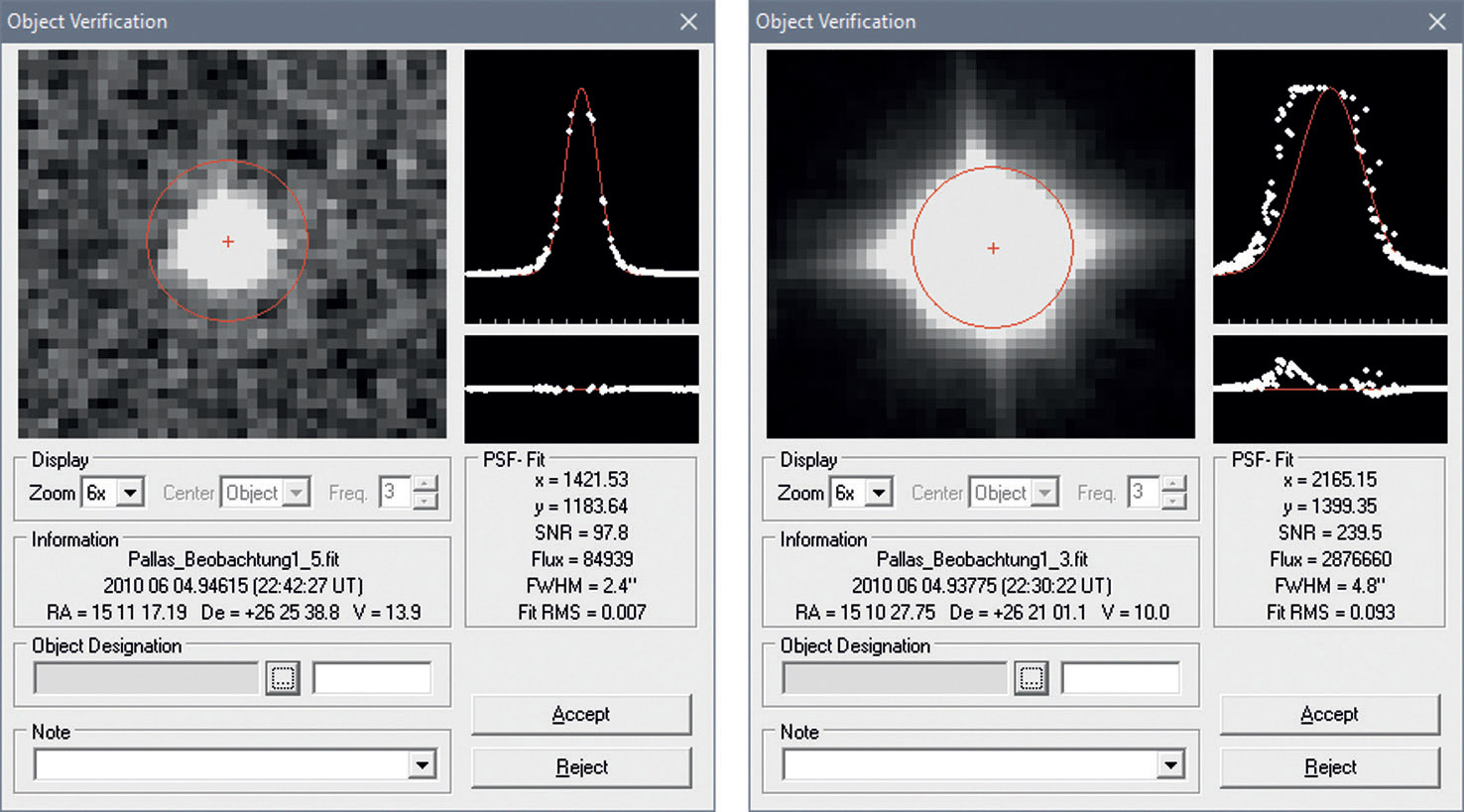The width and height of the screenshot is (1464, 812).
Task: Click the Object Designation input field on left dialog
Action: (x=145, y=678)
